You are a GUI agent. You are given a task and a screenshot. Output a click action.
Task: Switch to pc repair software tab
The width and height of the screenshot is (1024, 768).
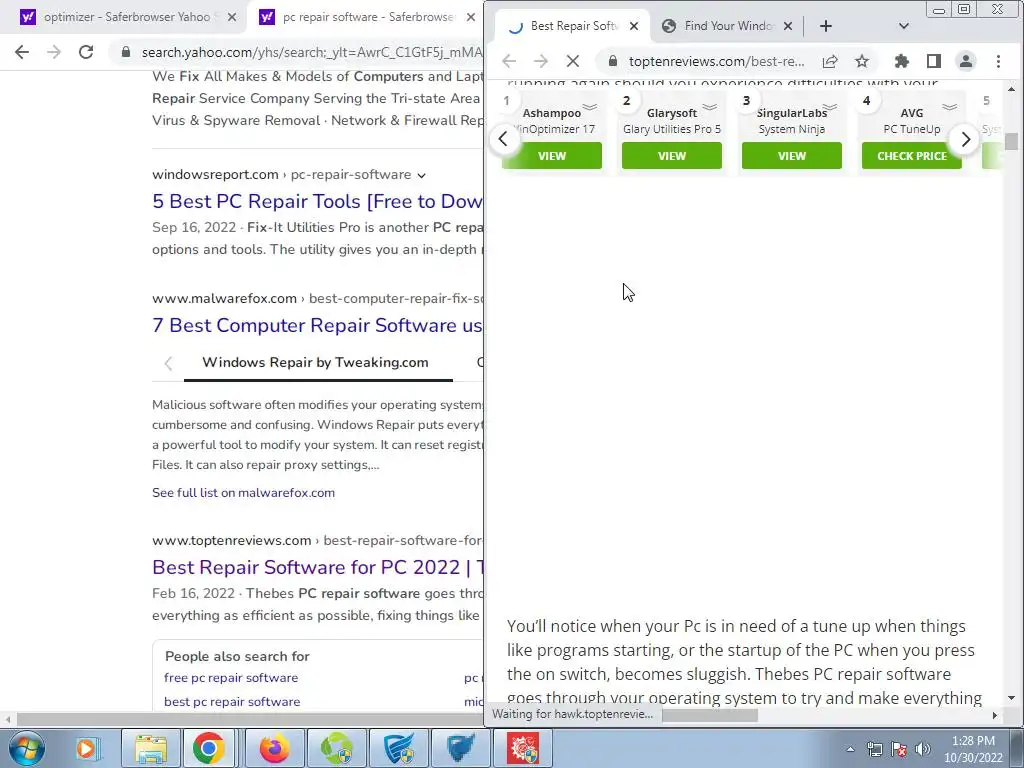click(x=366, y=17)
